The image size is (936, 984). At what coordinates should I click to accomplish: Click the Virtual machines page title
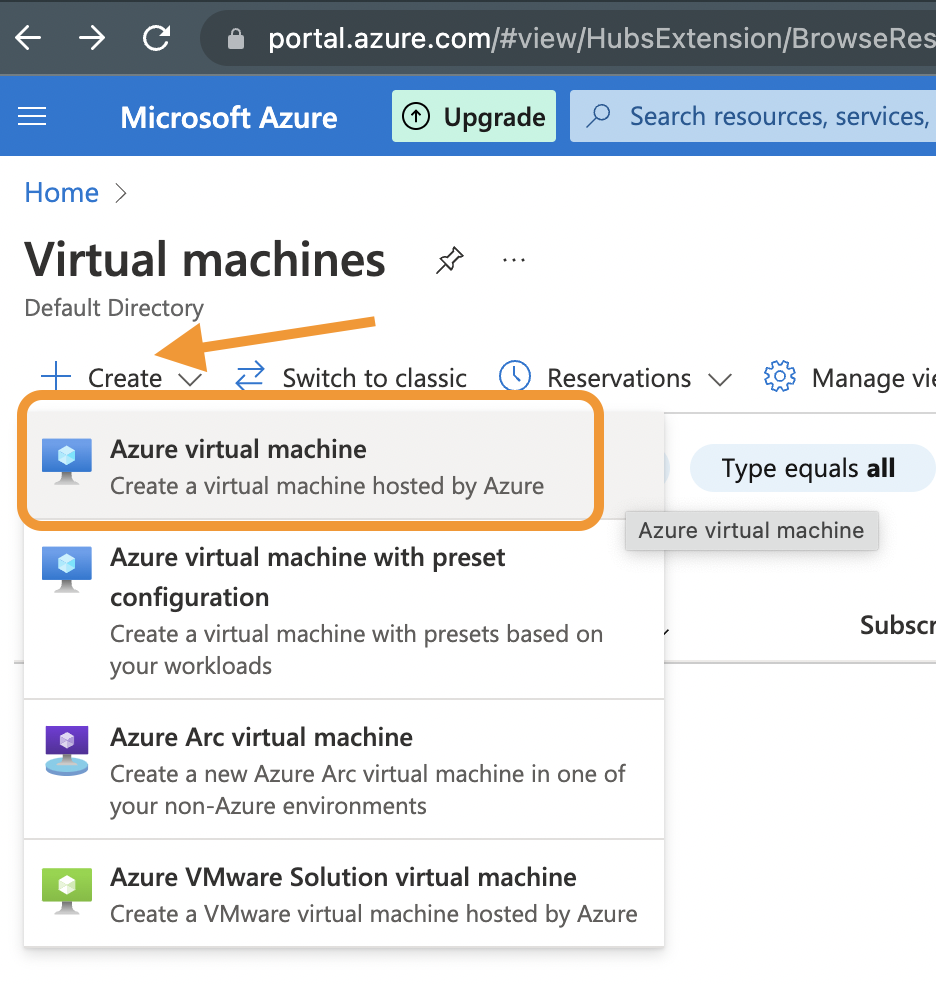(205, 259)
